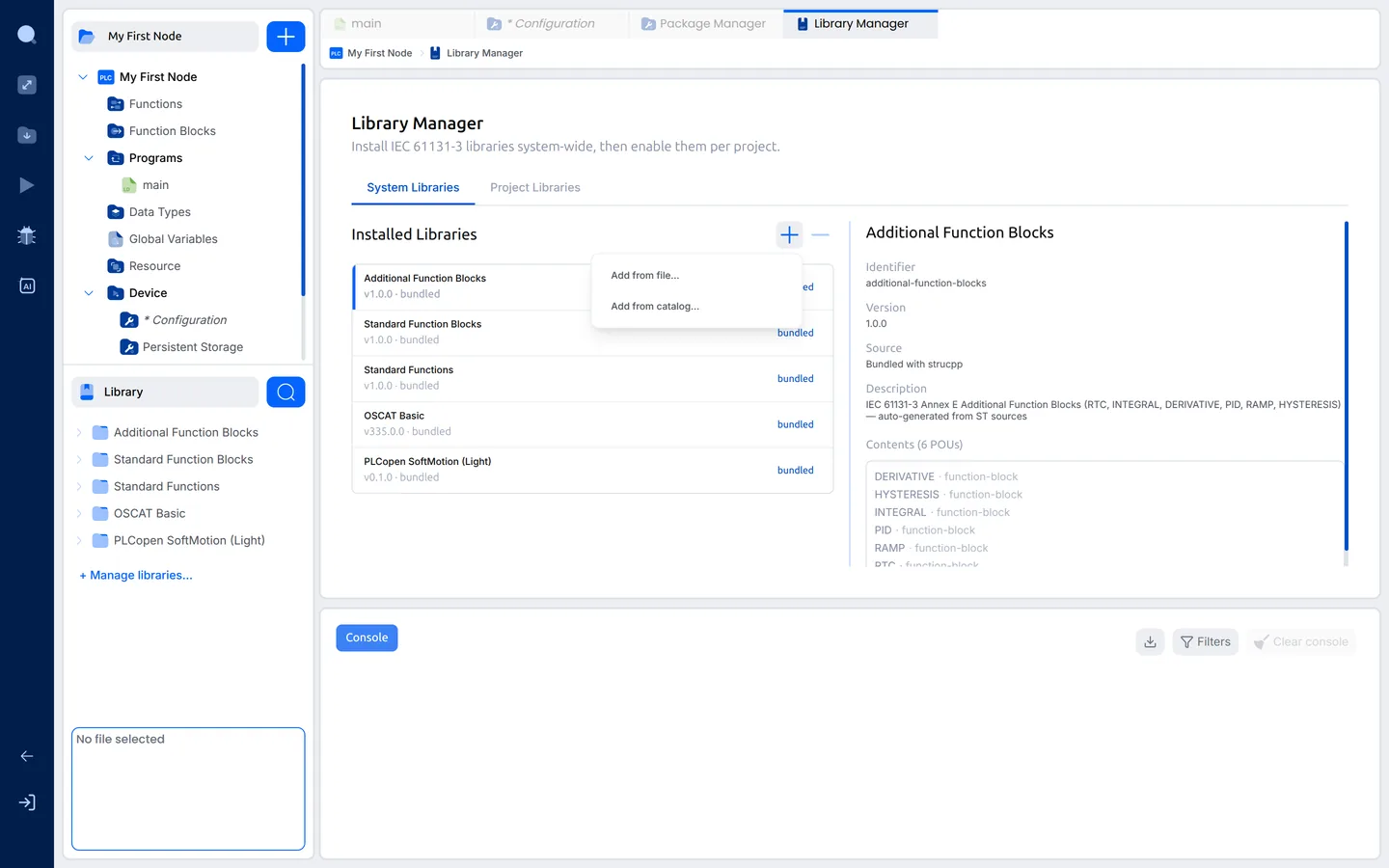Click the plus add library icon
1389x868 pixels.
789,234
